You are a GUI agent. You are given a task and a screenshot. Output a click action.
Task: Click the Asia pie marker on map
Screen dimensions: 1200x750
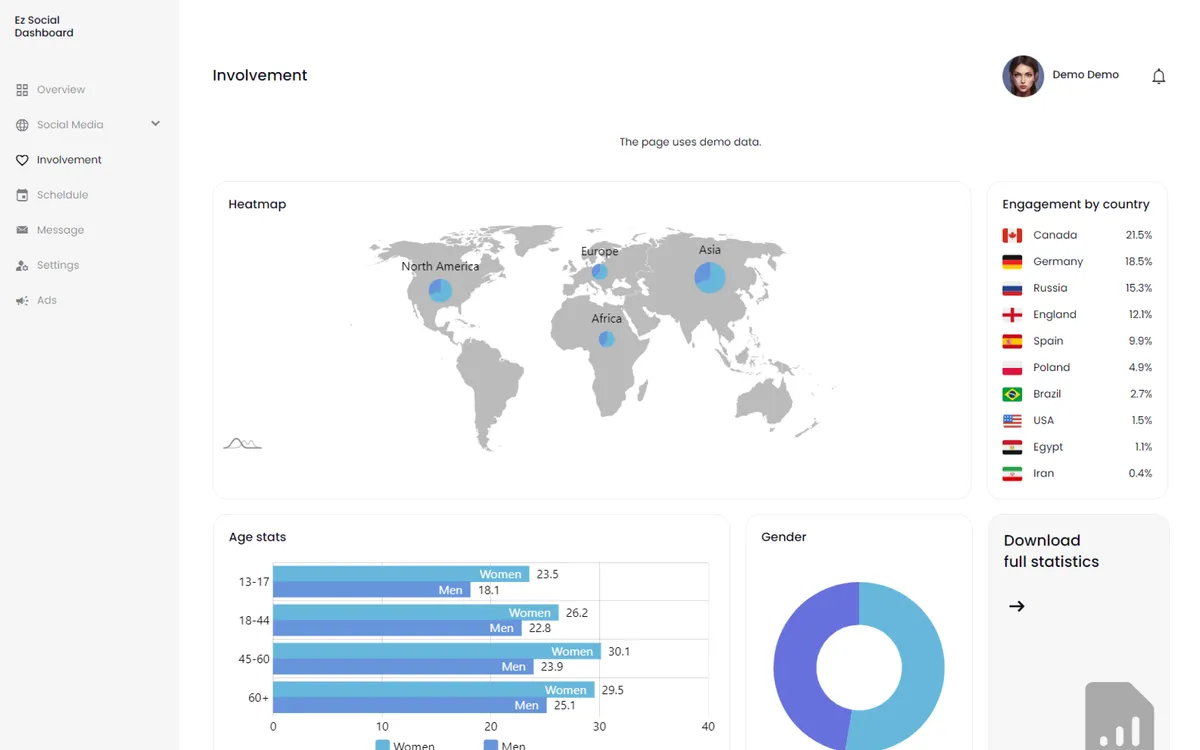point(710,277)
